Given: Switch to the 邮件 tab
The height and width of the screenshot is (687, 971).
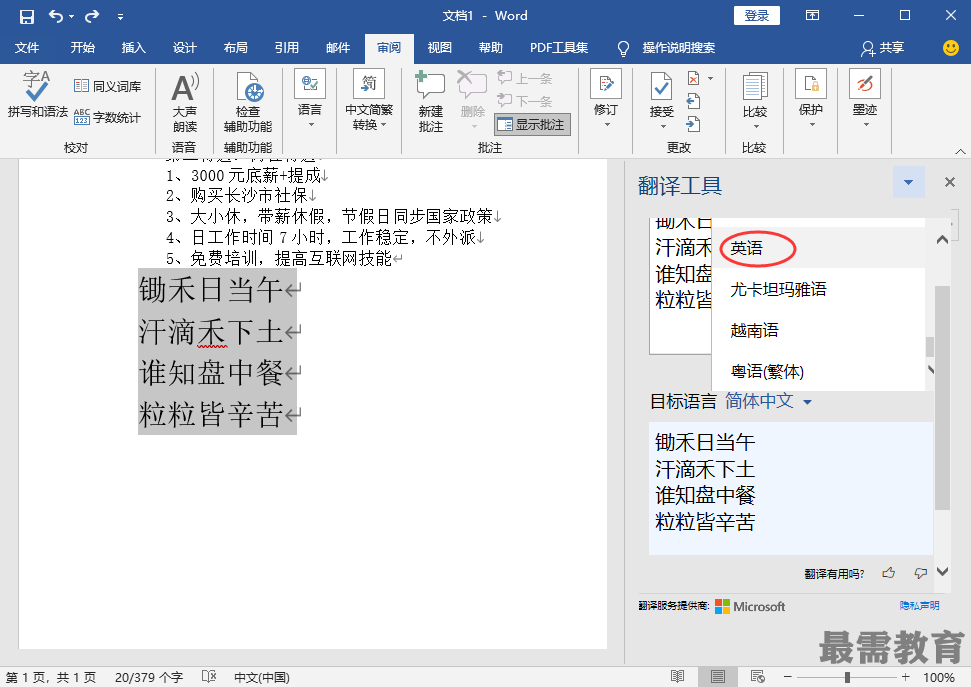Looking at the screenshot, I should pos(337,48).
